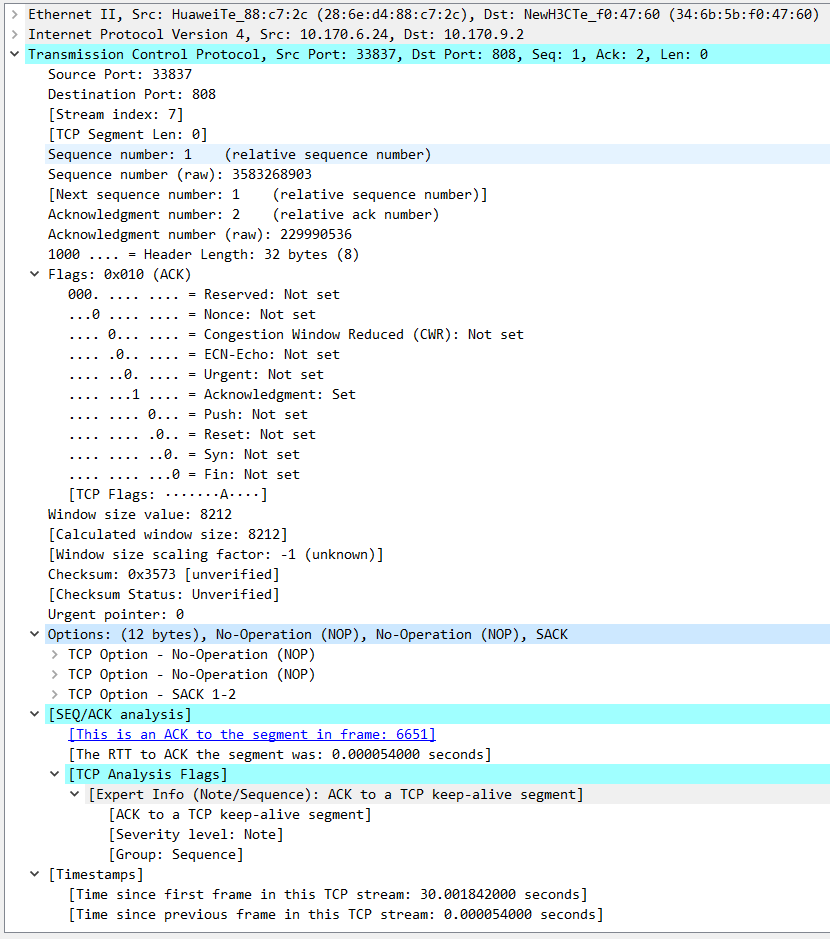Screen dimensions: 830x939
Task: Collapse the SEQ/ACK analysis section
Action: 34,714
